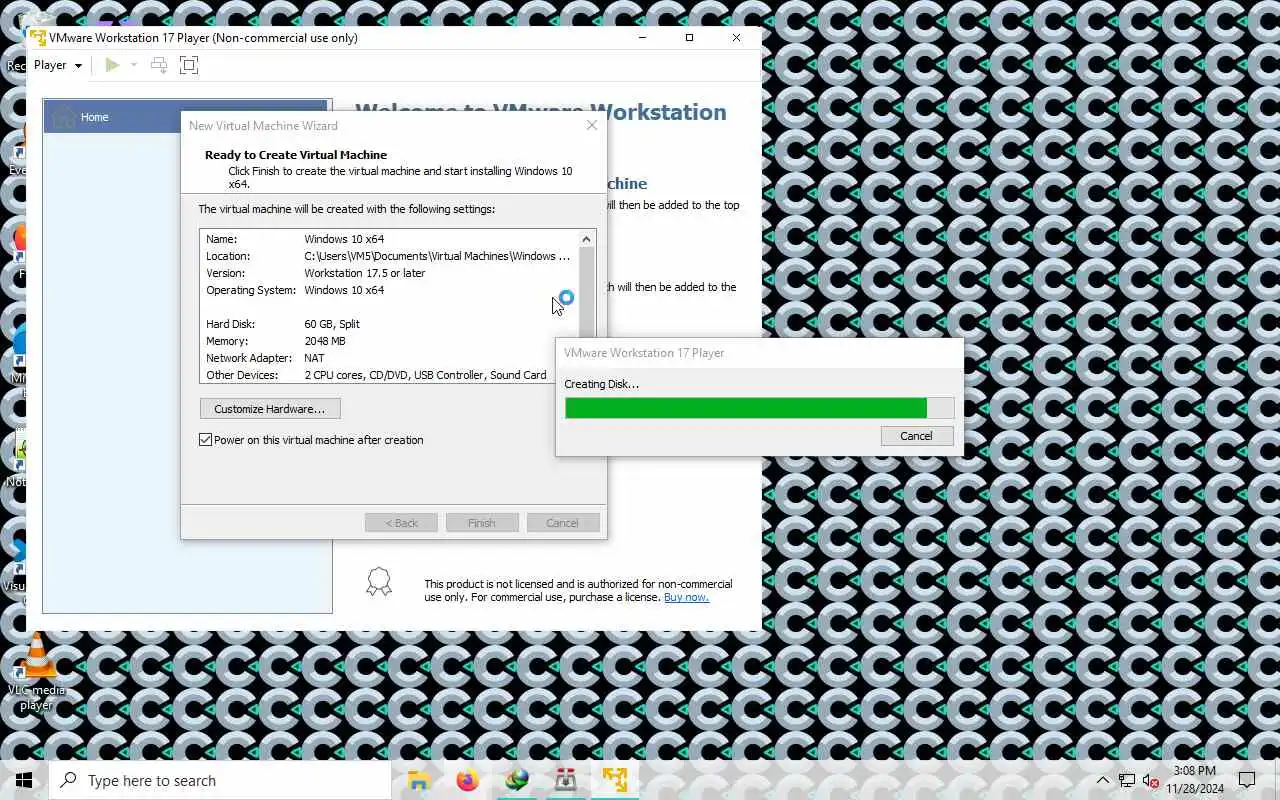Open File Explorer from taskbar
1280x800 pixels.
click(x=419, y=780)
